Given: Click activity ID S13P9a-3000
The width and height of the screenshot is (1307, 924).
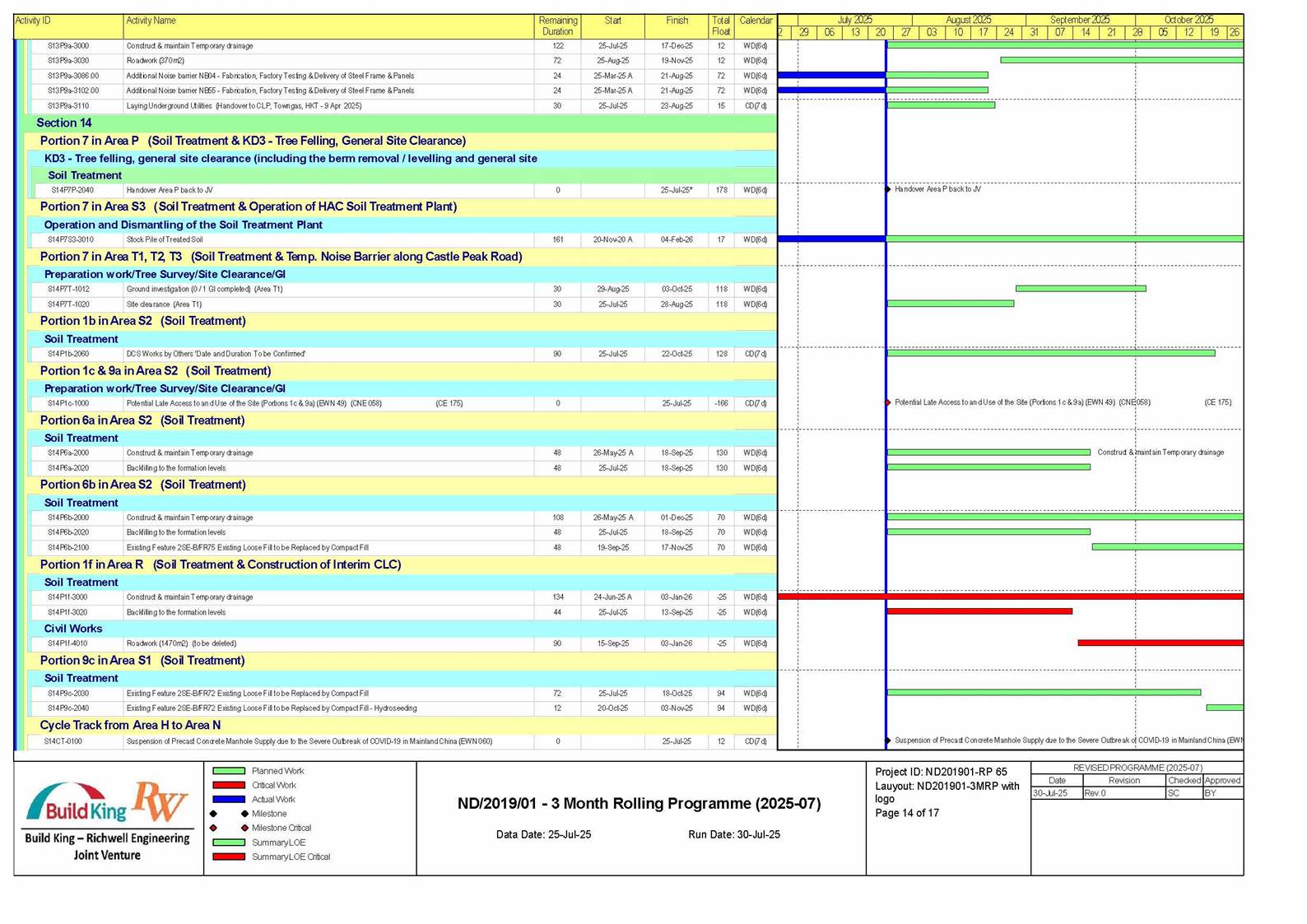Looking at the screenshot, I should coord(68,46).
